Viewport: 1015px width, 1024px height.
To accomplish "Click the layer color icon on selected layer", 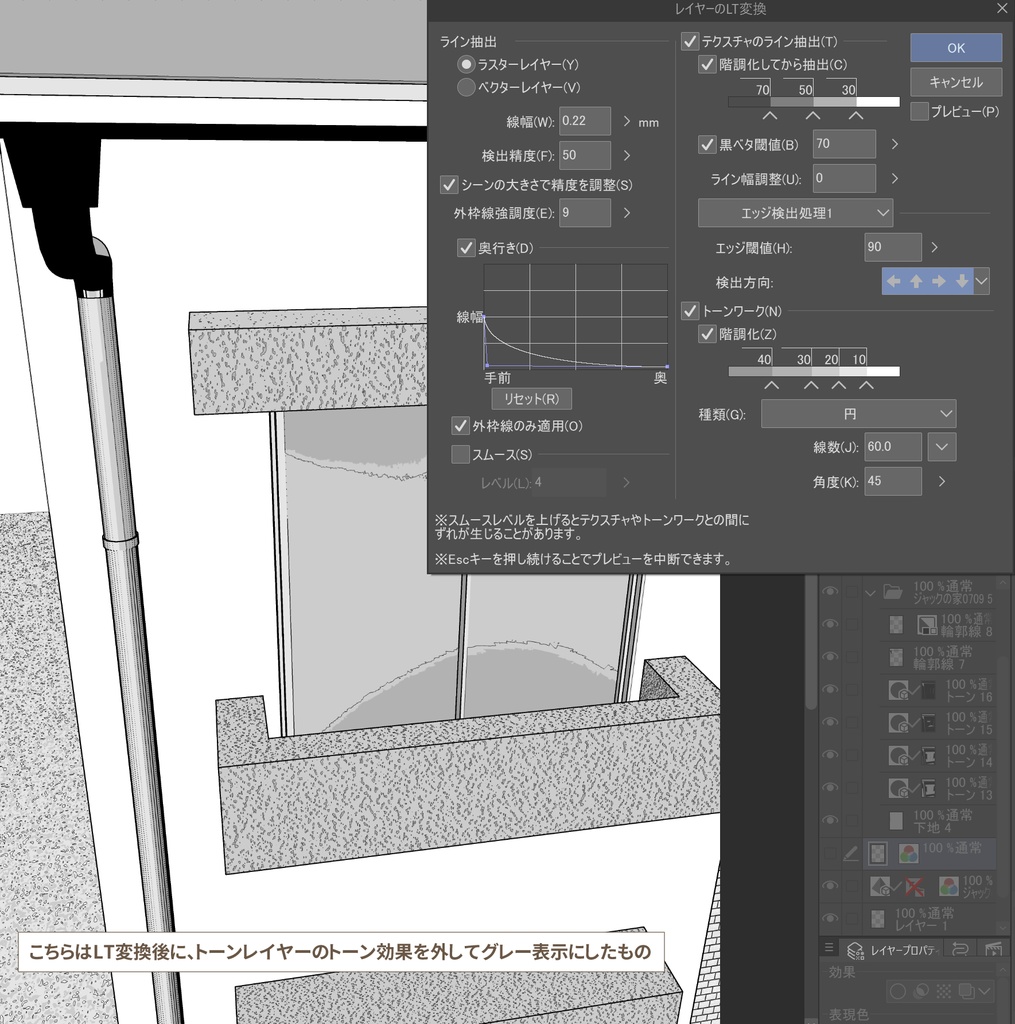I will point(908,854).
